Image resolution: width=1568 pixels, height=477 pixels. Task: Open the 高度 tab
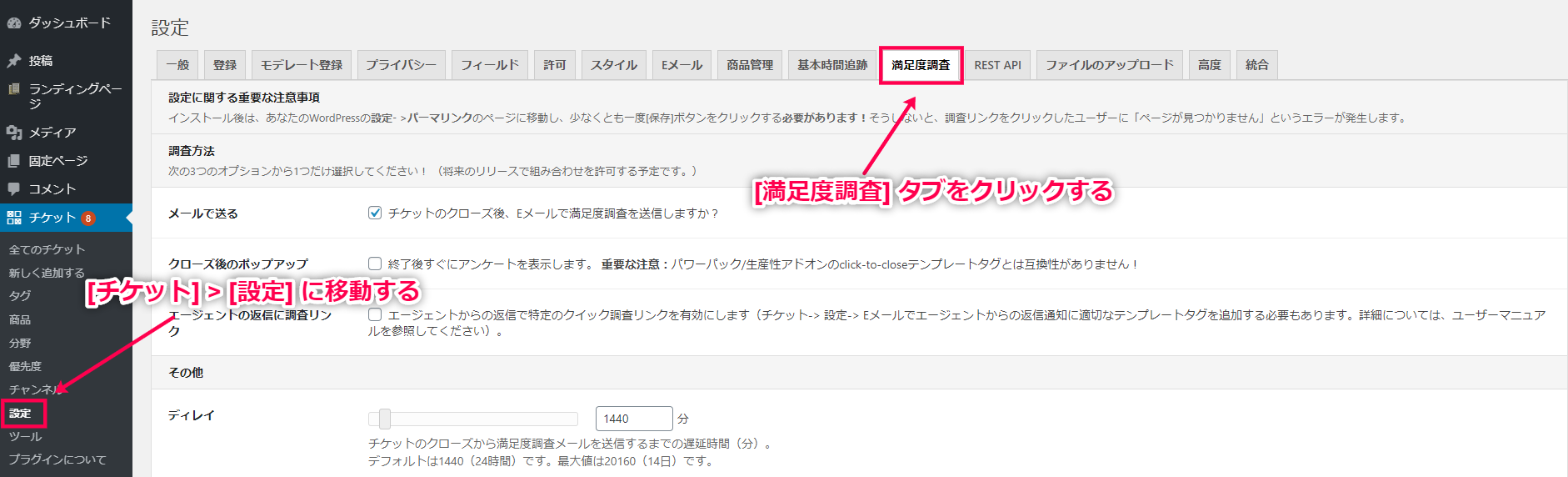[1210, 65]
